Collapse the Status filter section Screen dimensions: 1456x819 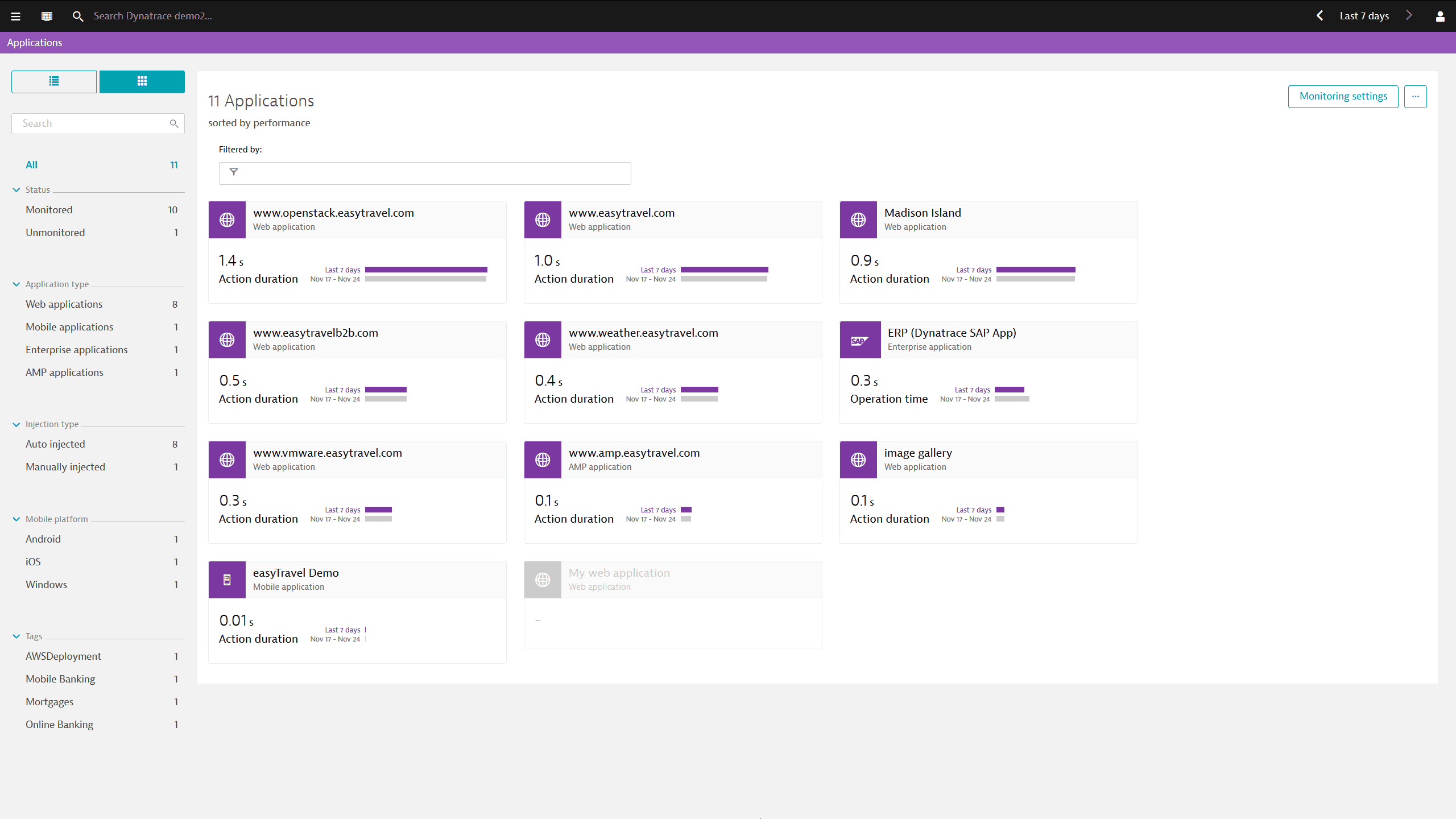click(16, 190)
